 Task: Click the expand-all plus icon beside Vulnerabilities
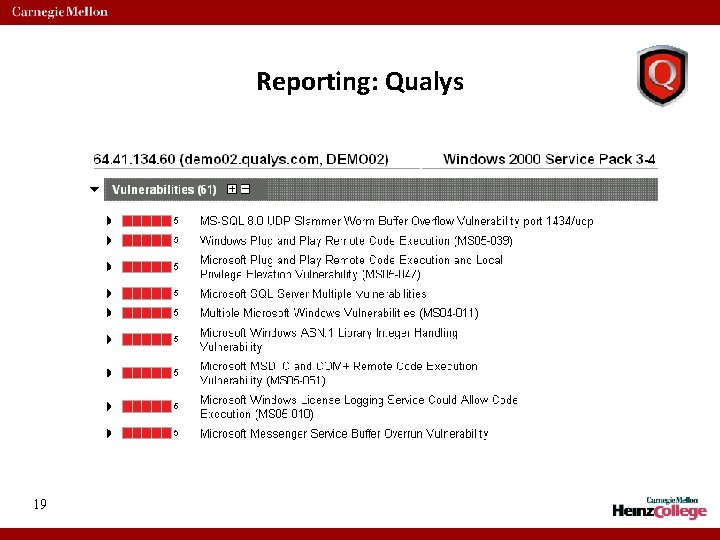(232, 189)
